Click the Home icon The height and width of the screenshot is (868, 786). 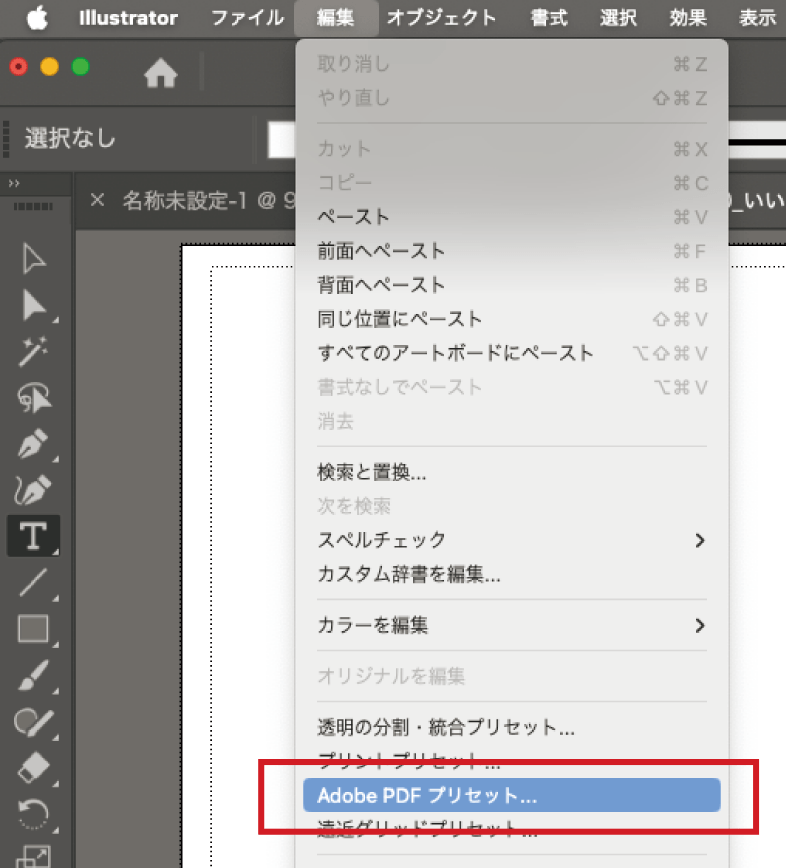point(161,73)
